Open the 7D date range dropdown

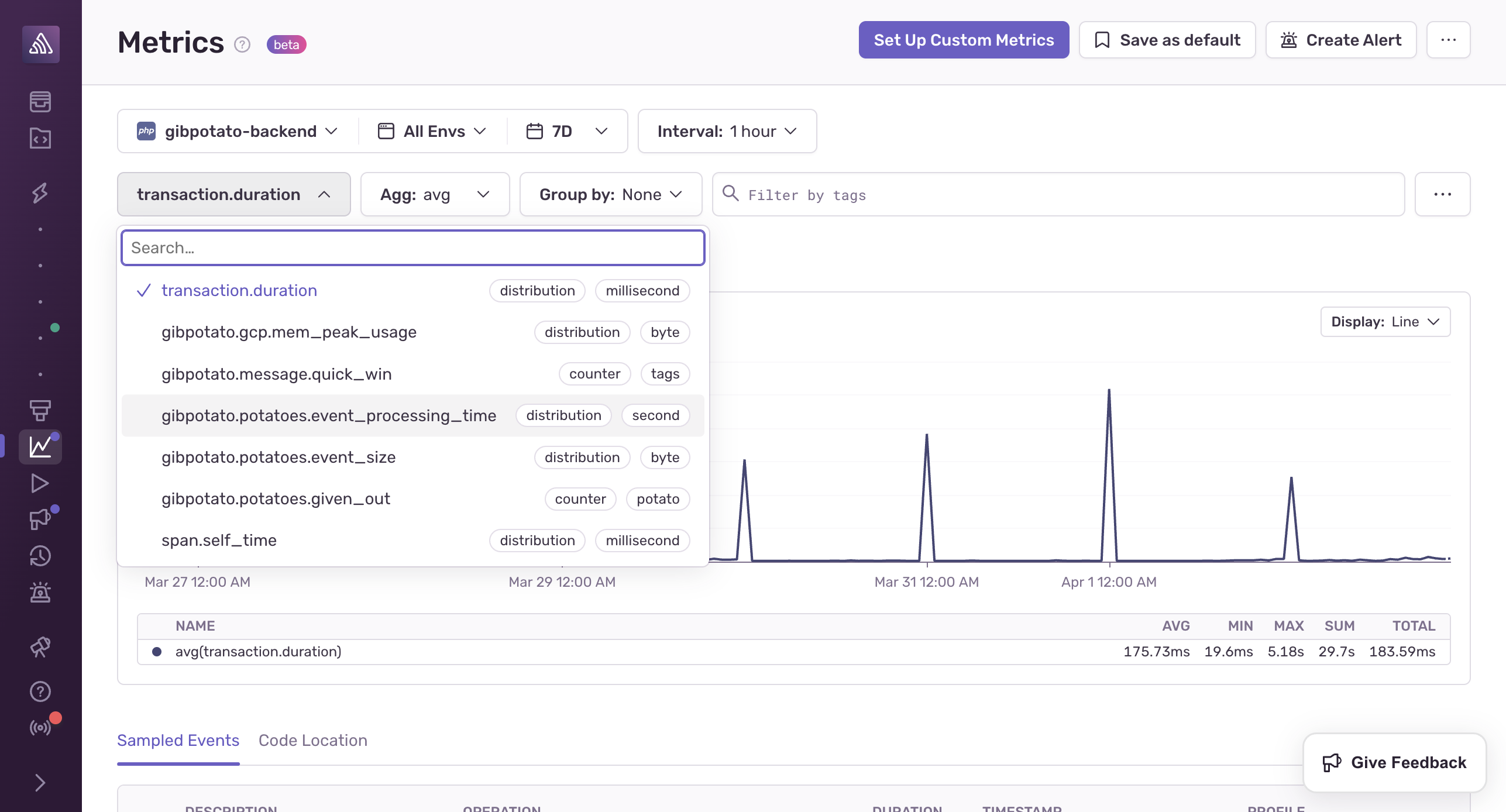tap(568, 131)
